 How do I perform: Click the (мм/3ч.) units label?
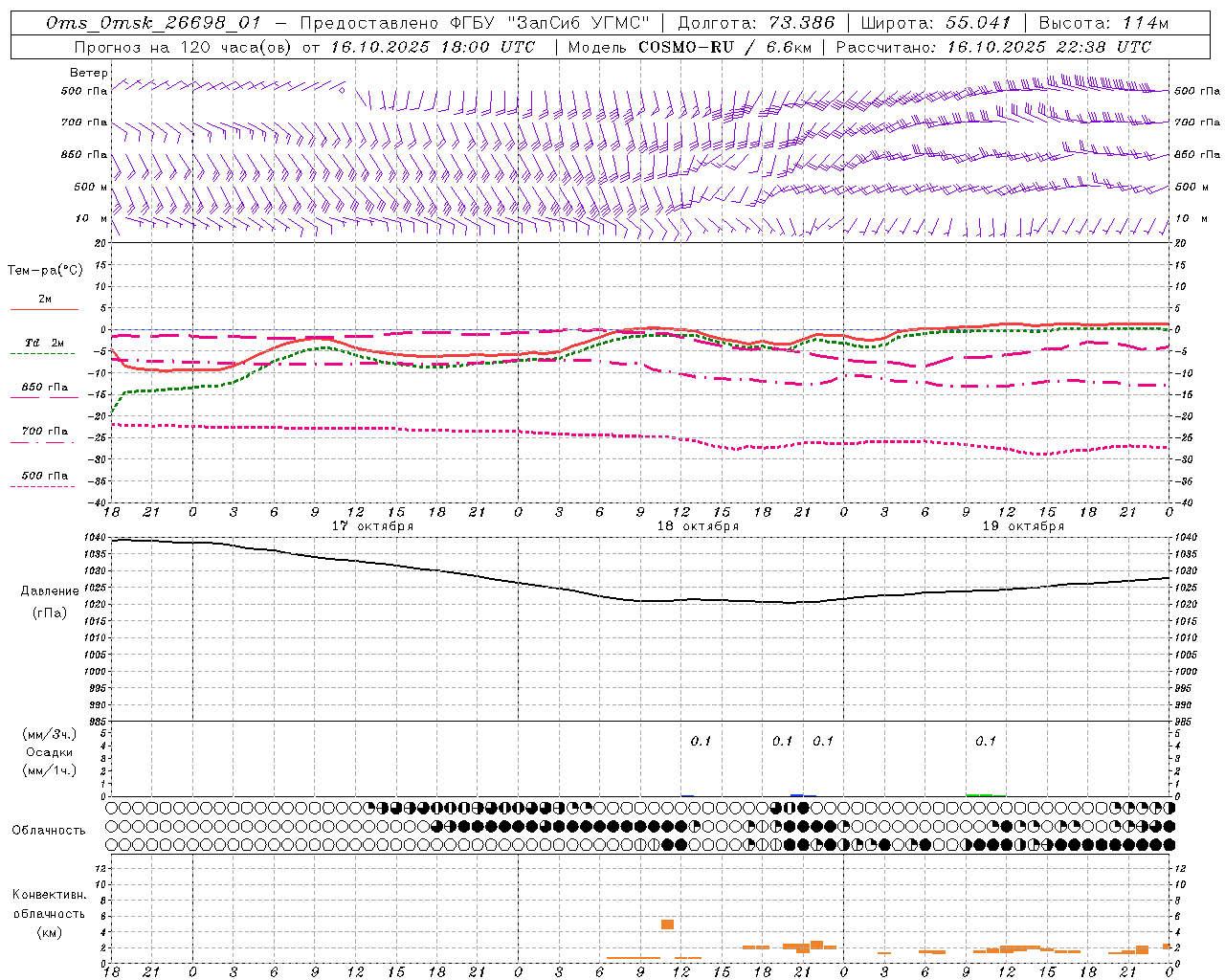click(x=50, y=734)
